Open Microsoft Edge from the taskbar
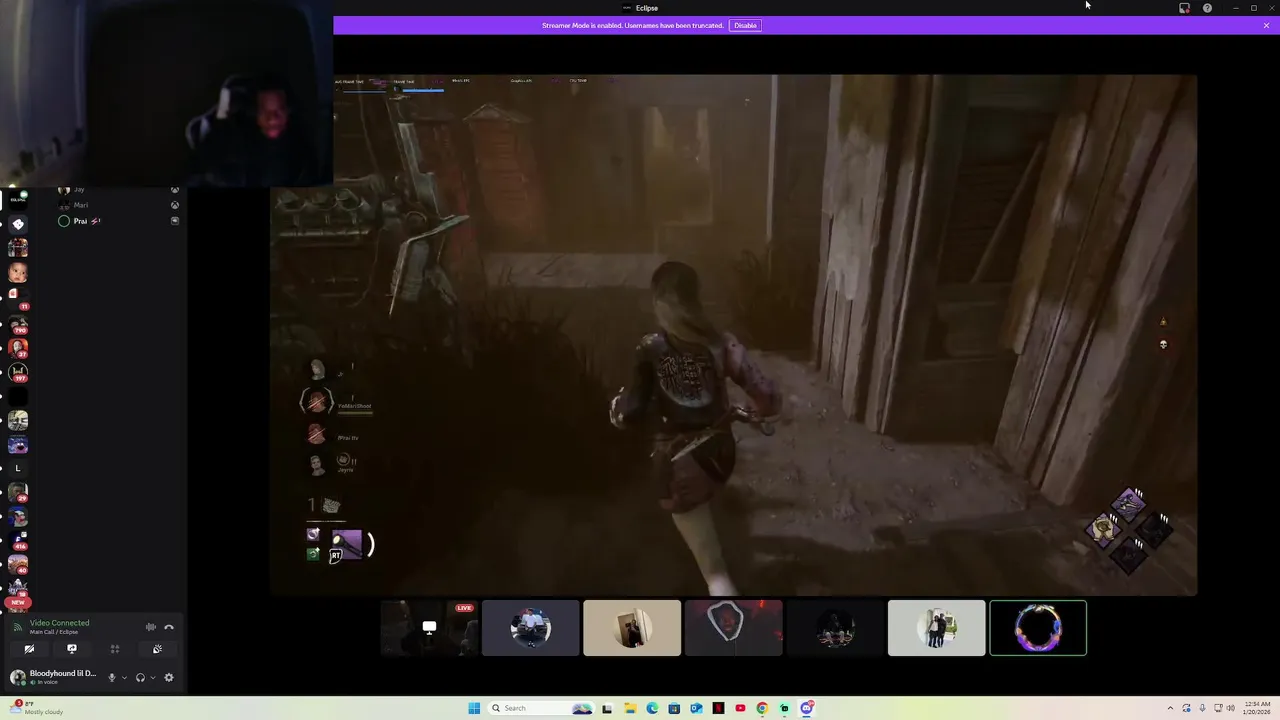Viewport: 1280px width, 720px height. (652, 708)
